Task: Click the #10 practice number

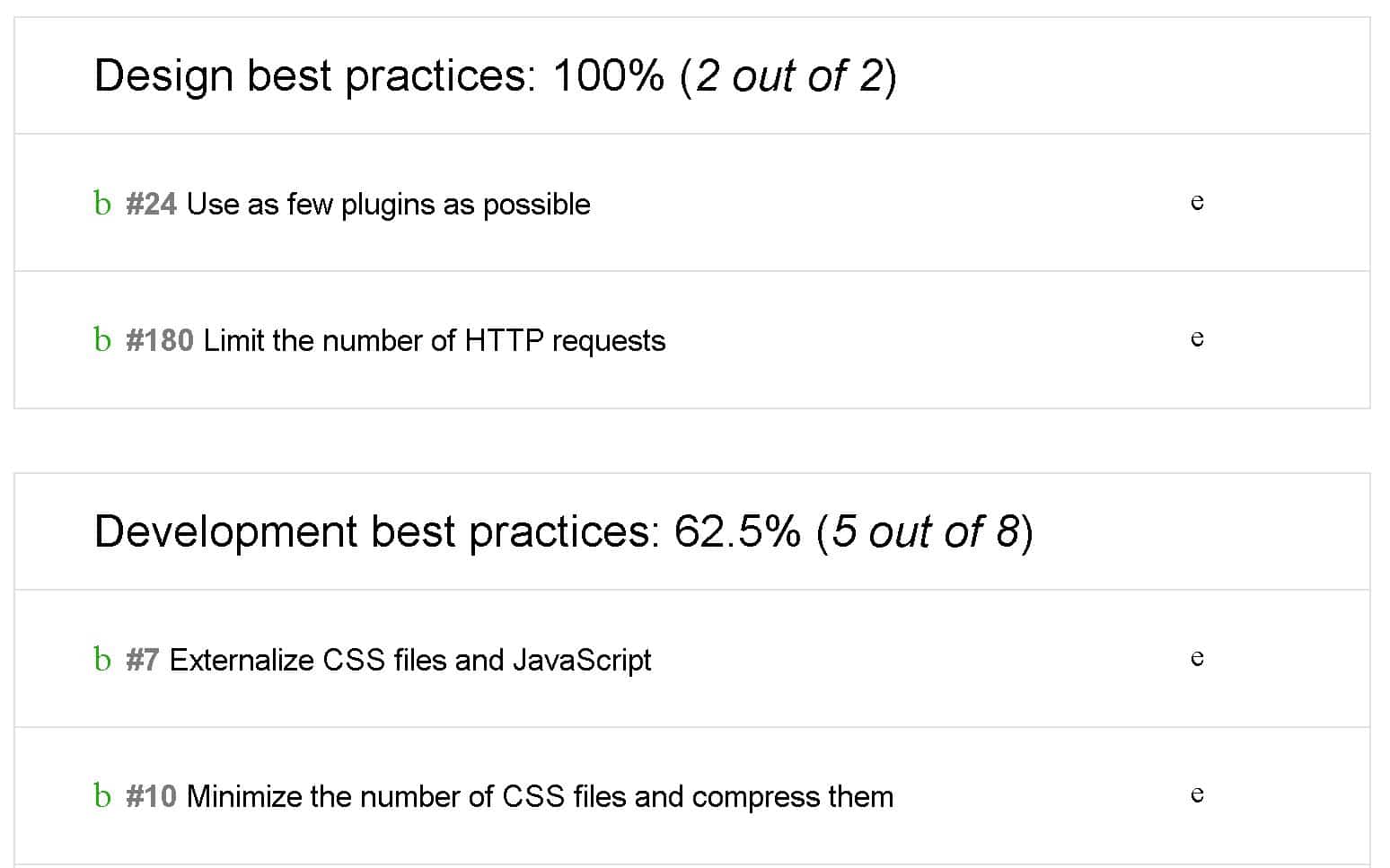Action: point(151,797)
